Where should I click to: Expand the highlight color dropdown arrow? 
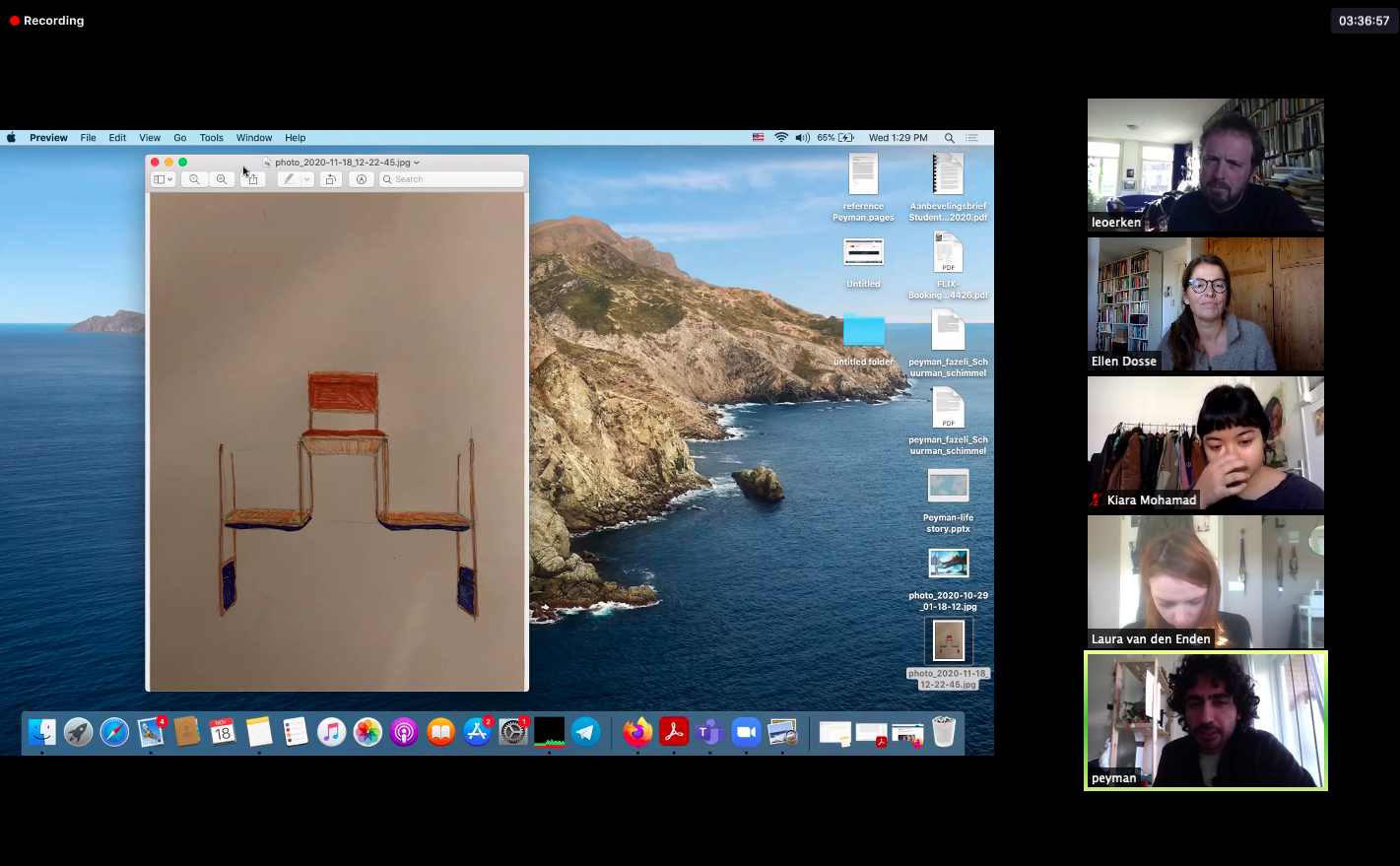tap(306, 179)
